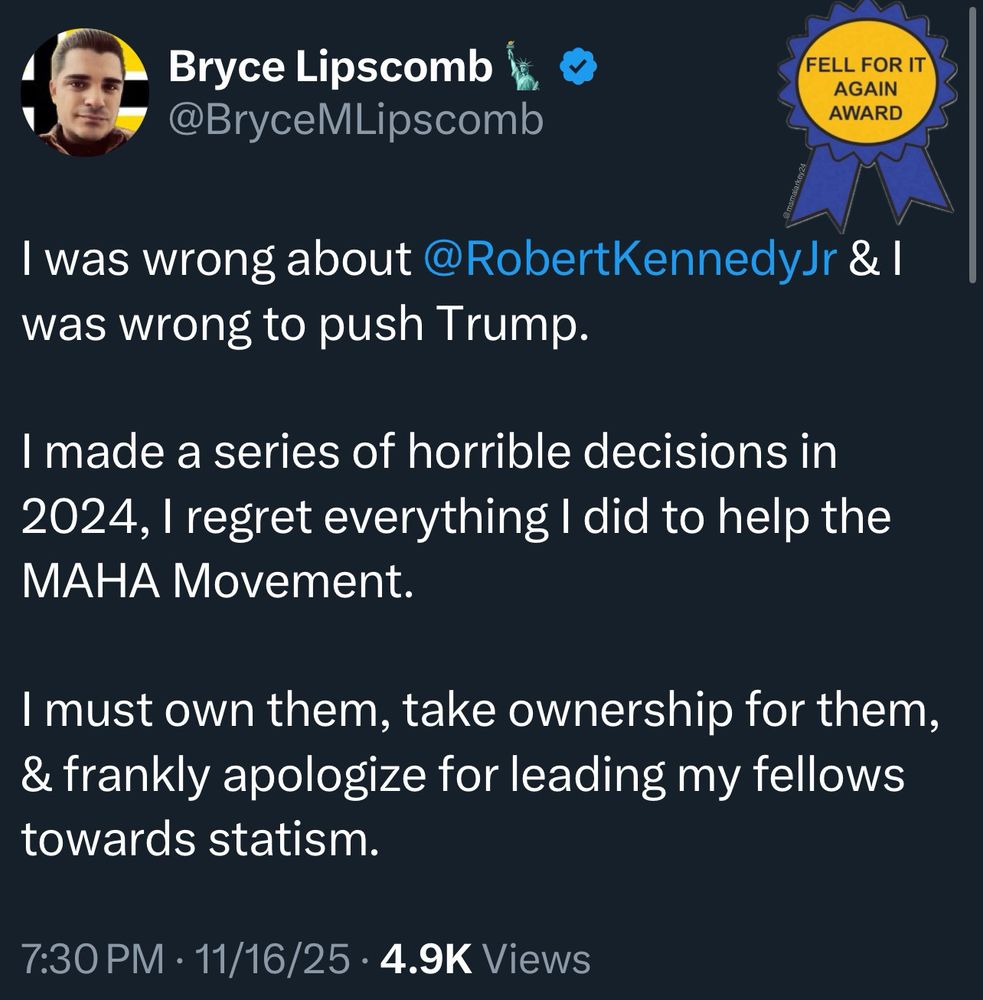Click the blue ribbon tails below the award
The width and height of the screenshot is (983, 1000).
point(872,192)
